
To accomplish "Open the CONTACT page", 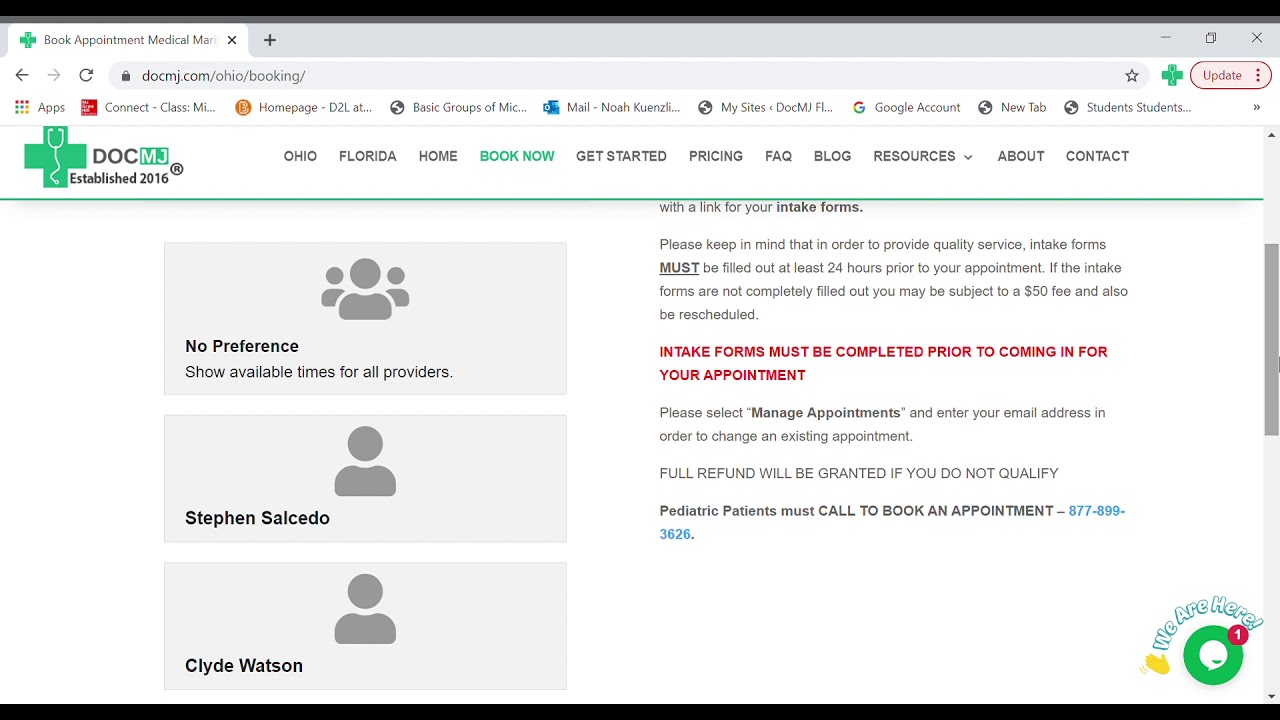I will tap(1097, 156).
